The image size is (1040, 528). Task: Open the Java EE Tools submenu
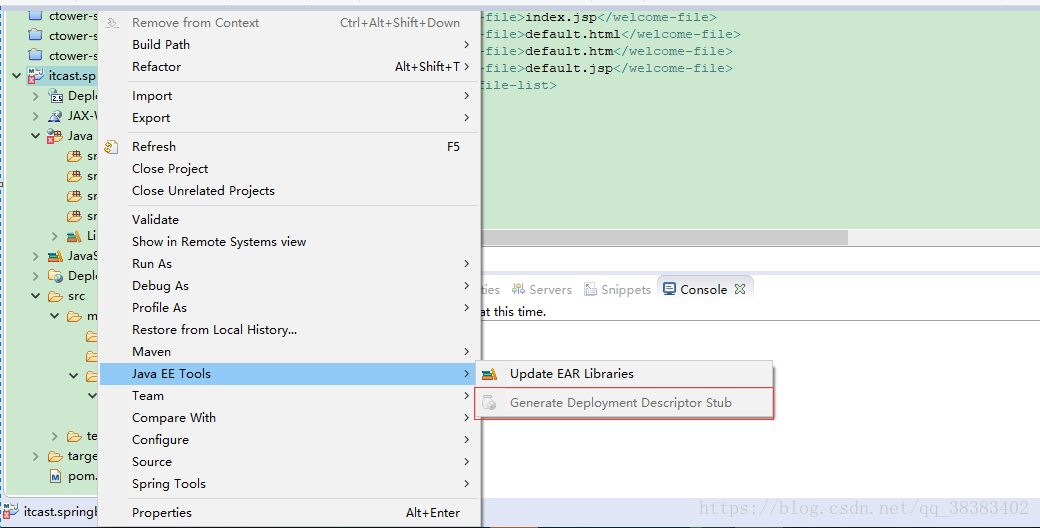290,374
